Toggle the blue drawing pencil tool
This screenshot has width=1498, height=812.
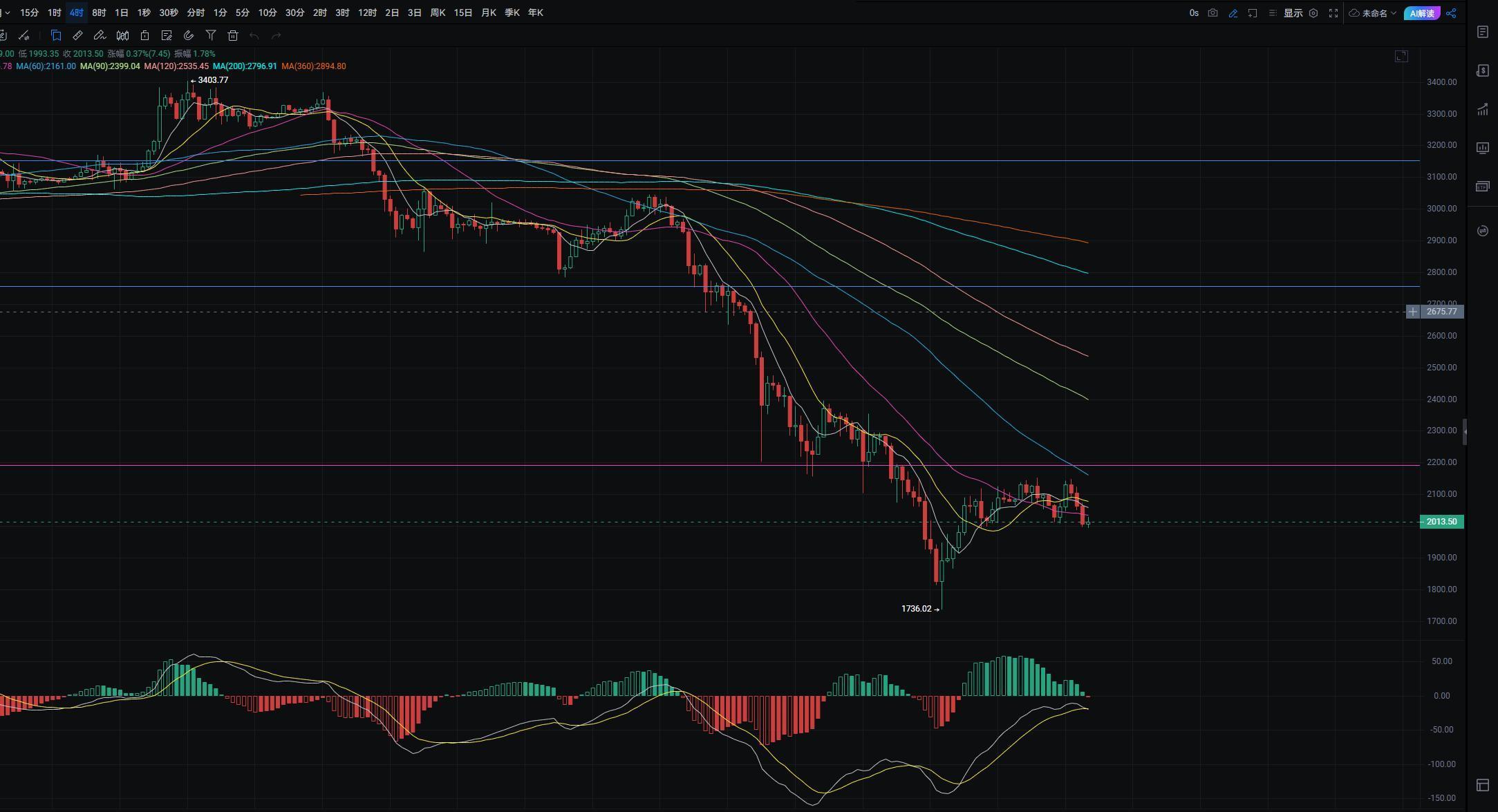coord(1233,13)
